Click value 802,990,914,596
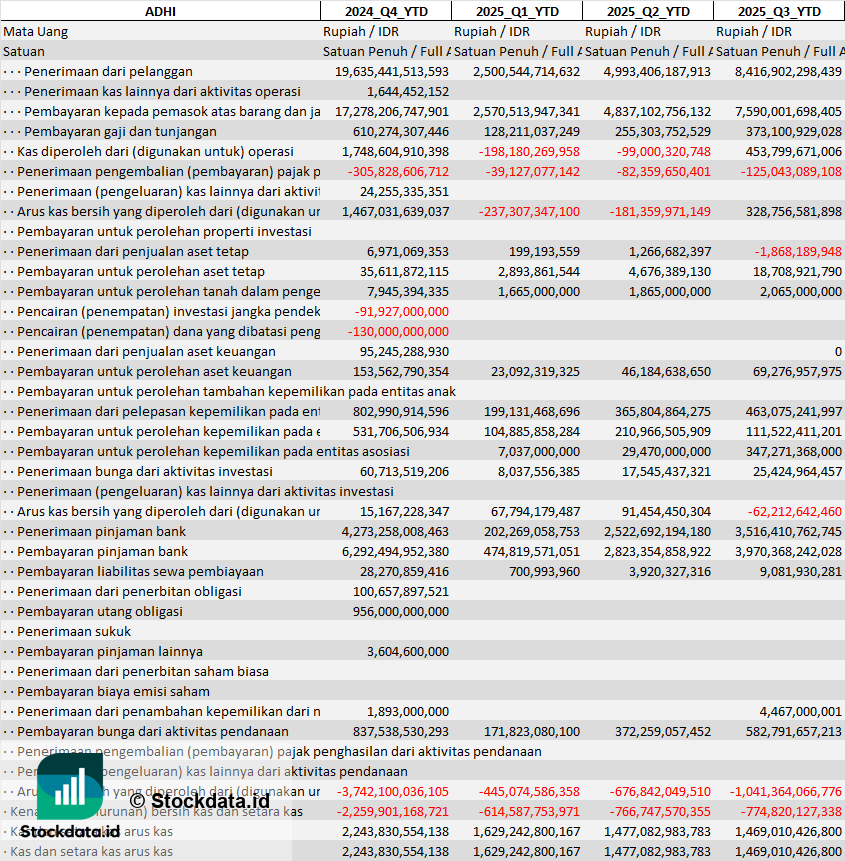 (401, 411)
